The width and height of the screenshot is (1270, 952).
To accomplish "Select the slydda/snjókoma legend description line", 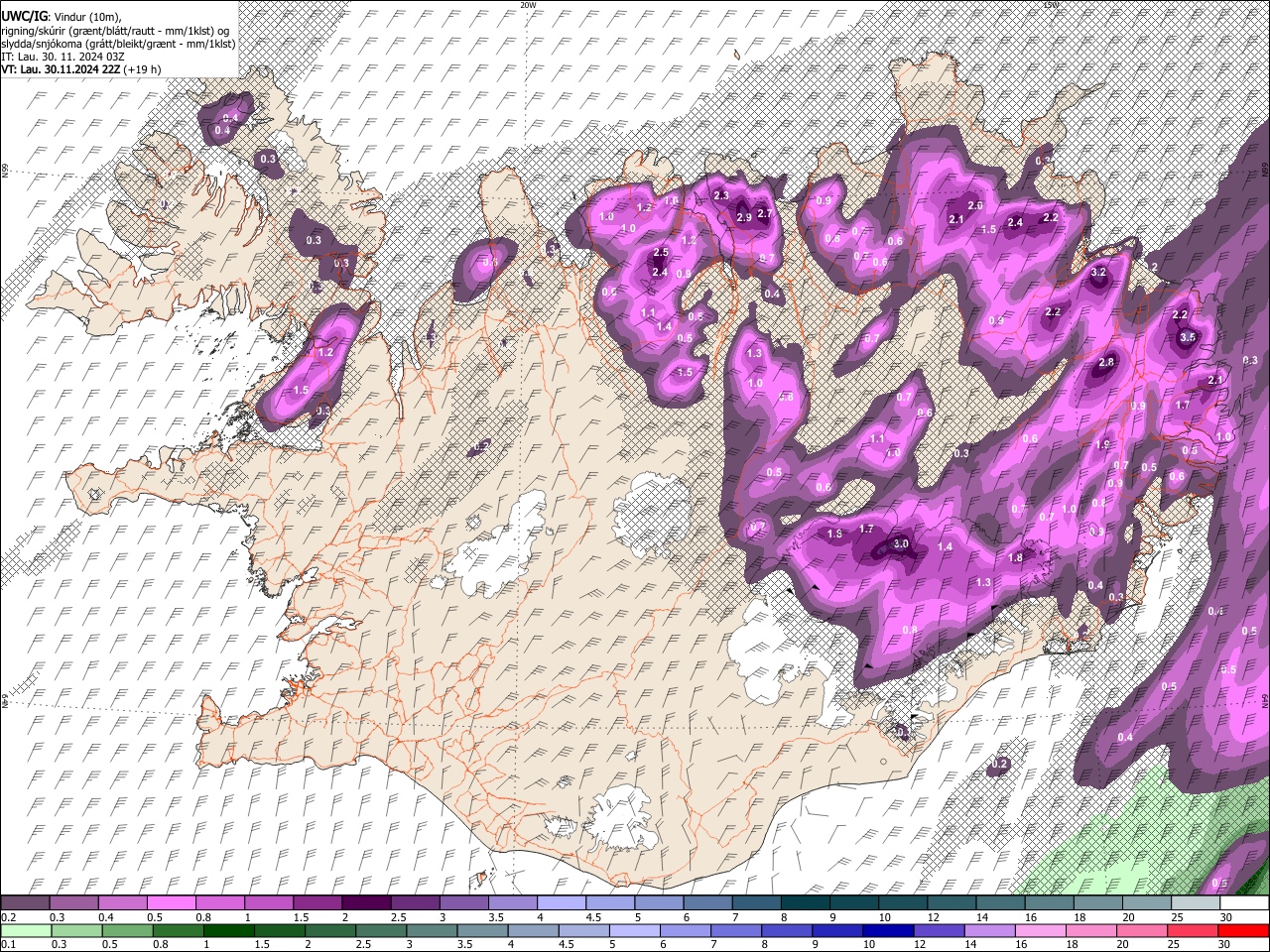I will click(118, 44).
